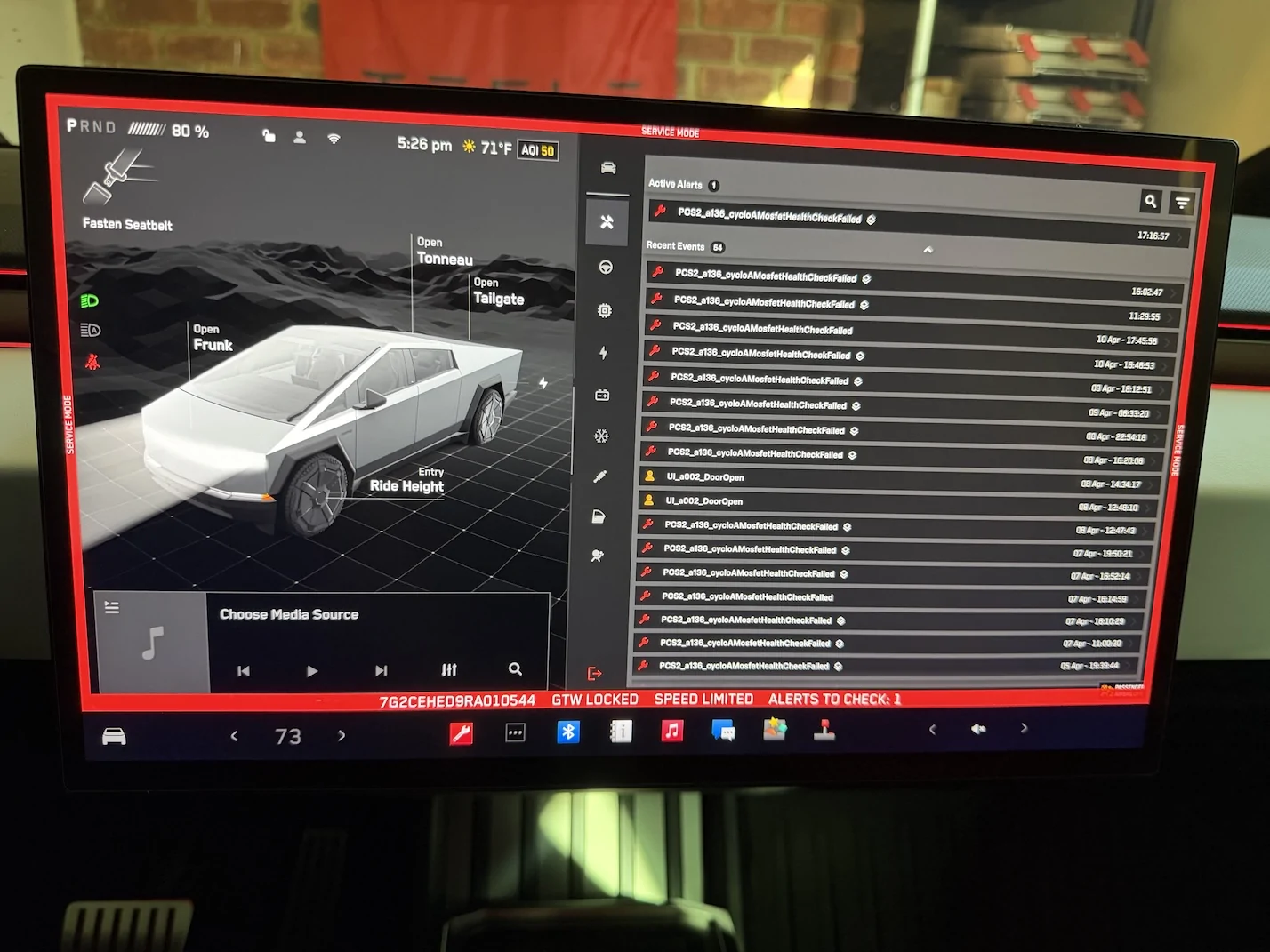The width and height of the screenshot is (1270, 952).
Task: Open the red wrench service app in dock
Action: point(461,733)
